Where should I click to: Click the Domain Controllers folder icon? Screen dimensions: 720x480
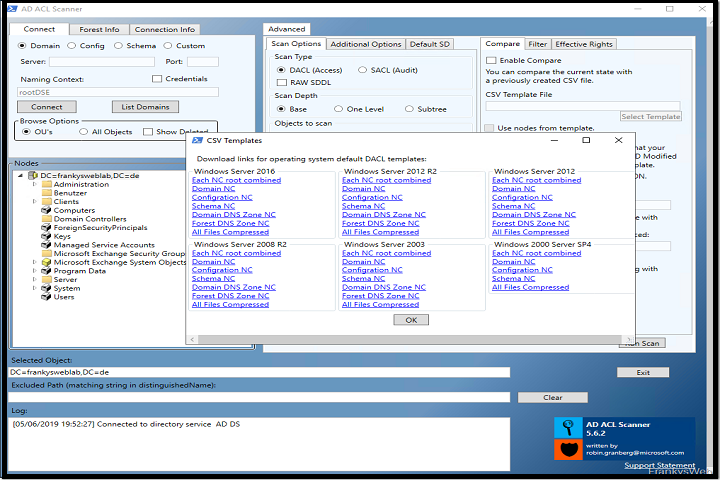[46, 219]
